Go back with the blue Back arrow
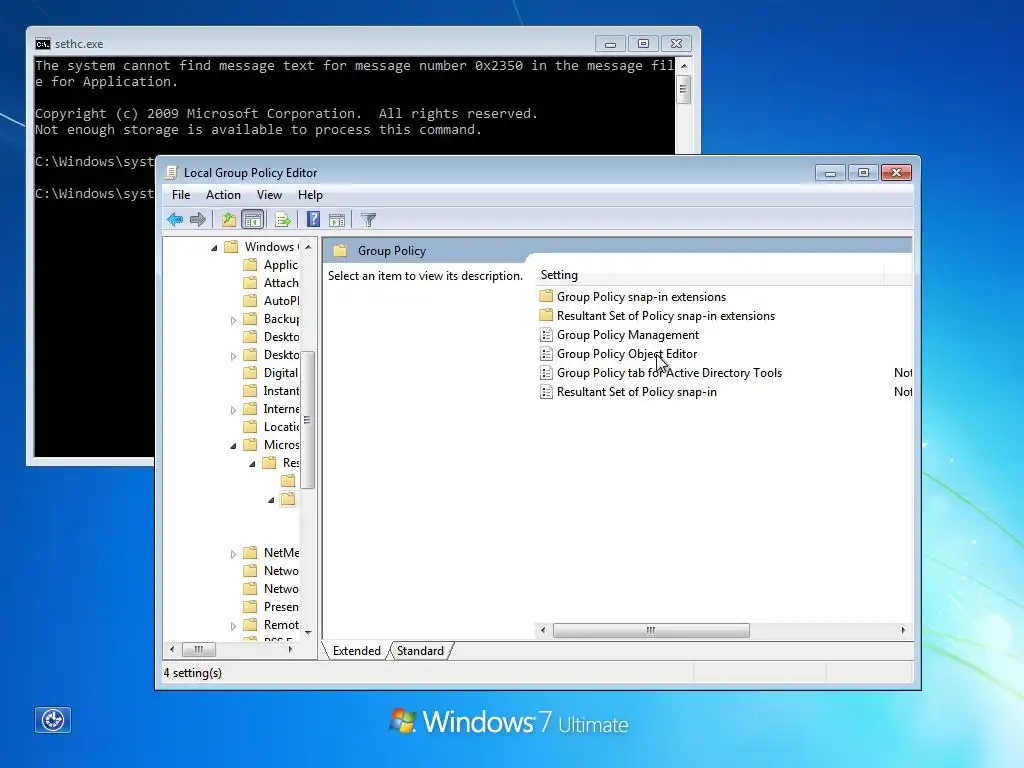Viewport: 1024px width, 768px height. click(x=174, y=220)
